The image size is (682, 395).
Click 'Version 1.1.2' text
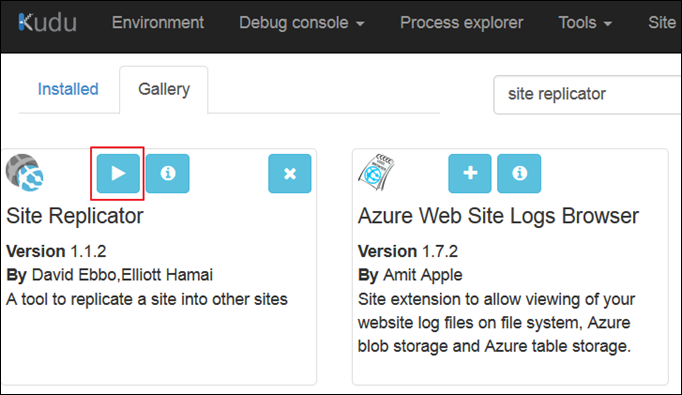point(56,251)
